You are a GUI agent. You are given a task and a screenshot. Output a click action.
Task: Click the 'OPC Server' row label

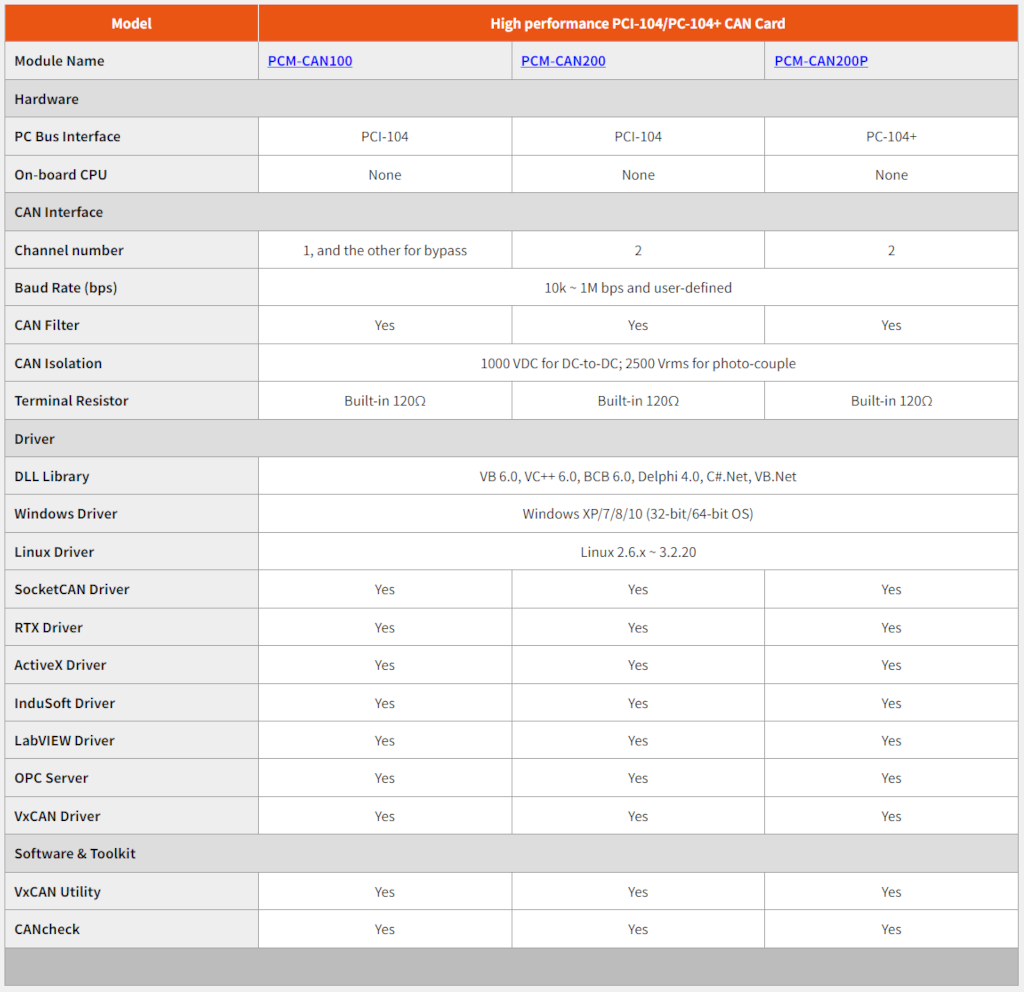pos(51,778)
